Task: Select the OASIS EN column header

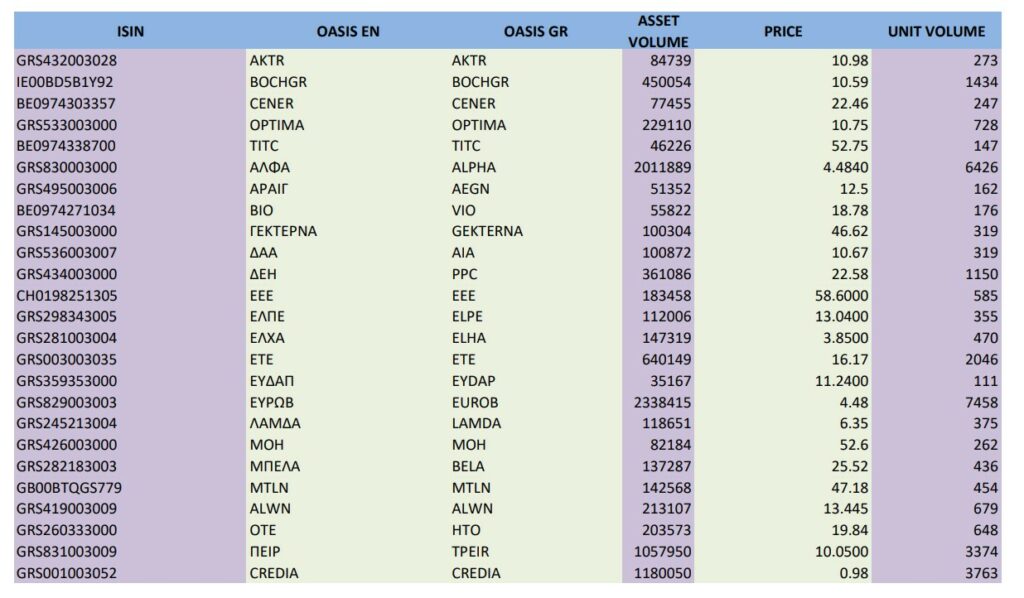Action: click(x=347, y=31)
